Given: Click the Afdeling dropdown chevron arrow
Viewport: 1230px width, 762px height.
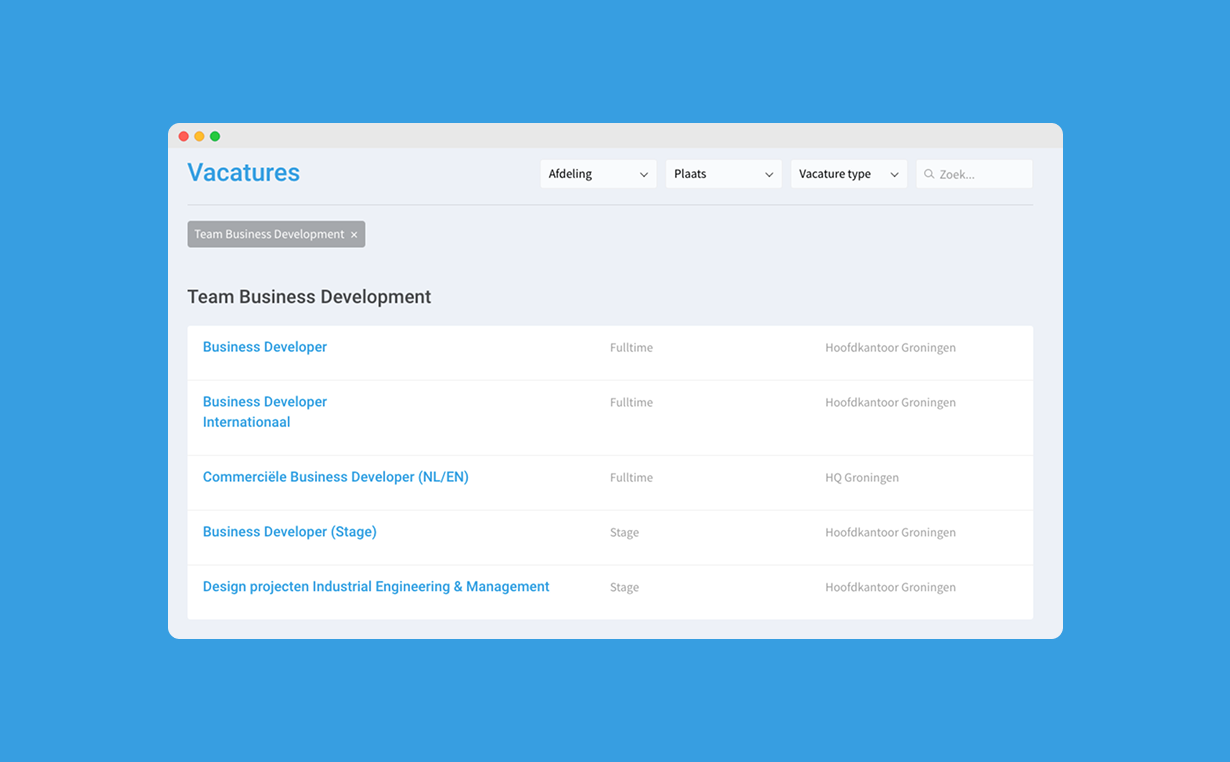Looking at the screenshot, I should click(644, 175).
